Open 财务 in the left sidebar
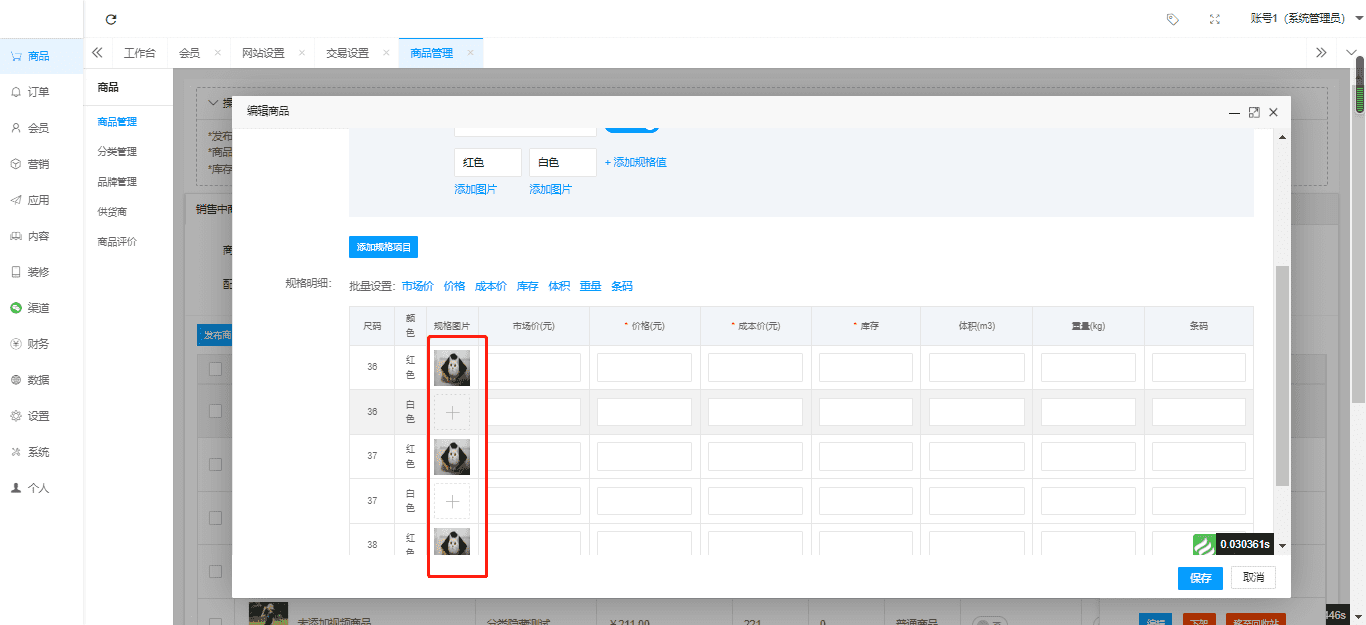 [x=38, y=344]
